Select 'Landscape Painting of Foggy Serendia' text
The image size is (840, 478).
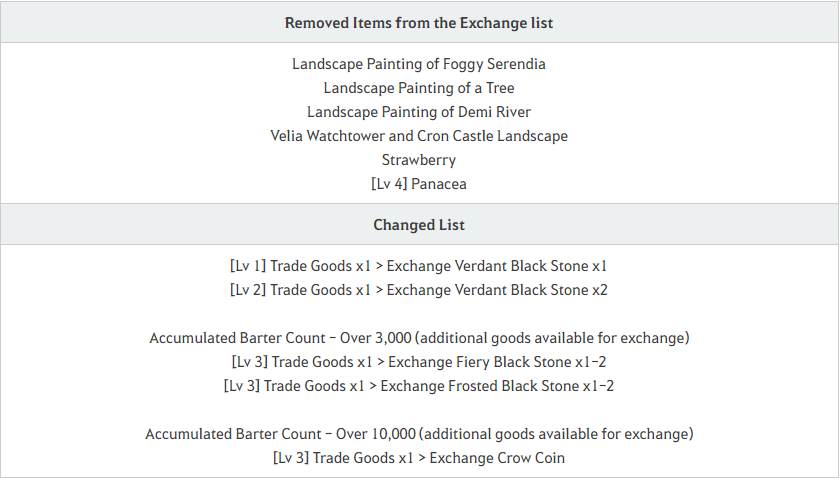coord(418,64)
